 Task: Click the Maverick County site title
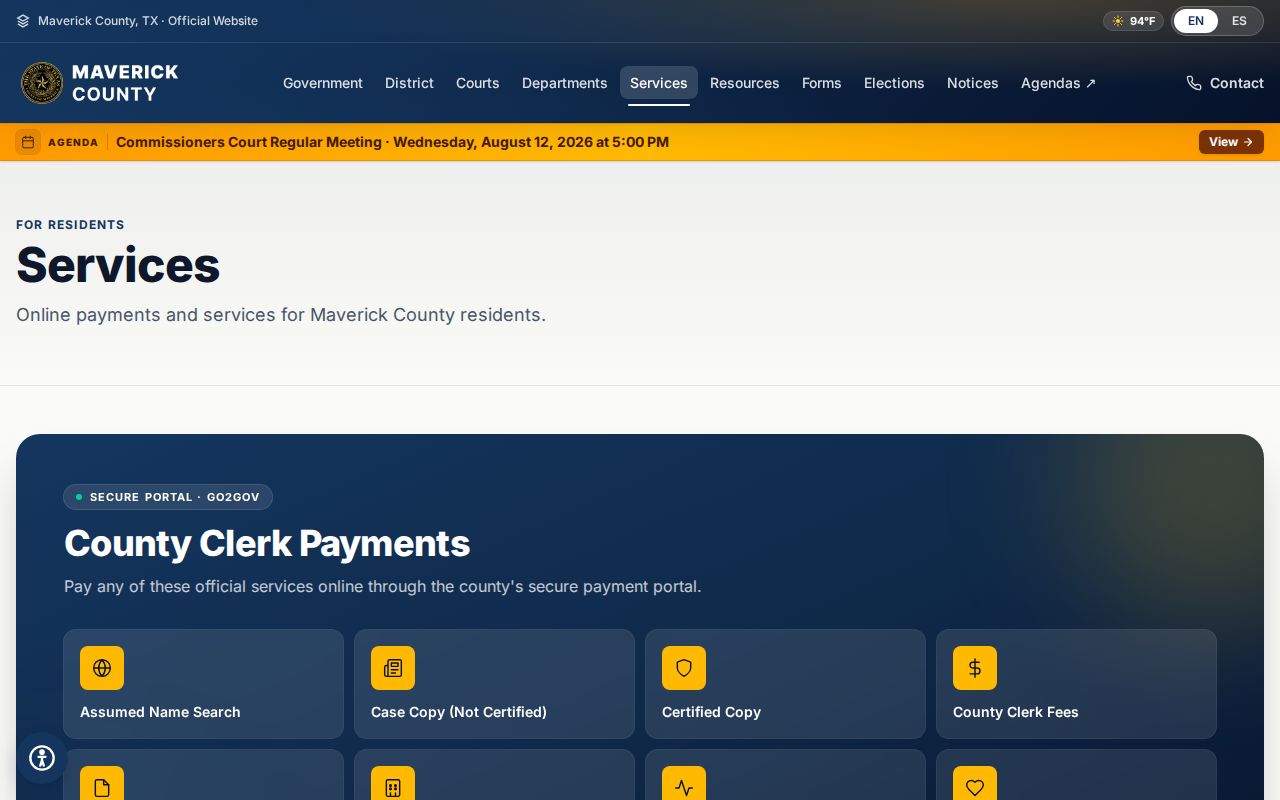point(125,83)
